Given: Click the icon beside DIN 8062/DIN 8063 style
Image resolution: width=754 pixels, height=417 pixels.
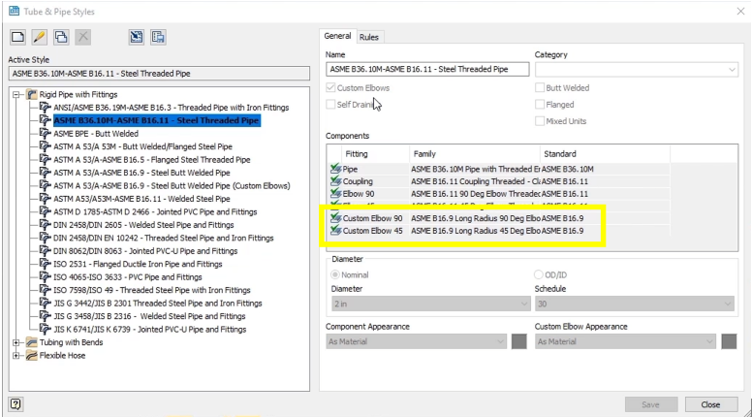Looking at the screenshot, I should (x=45, y=251).
